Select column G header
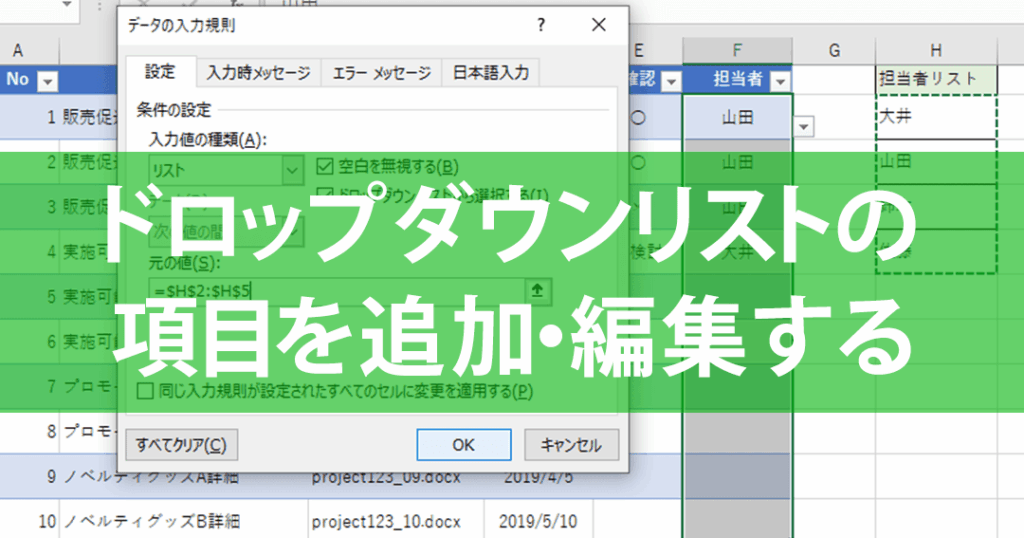Screen dimensions: 1024x538 click(834, 50)
